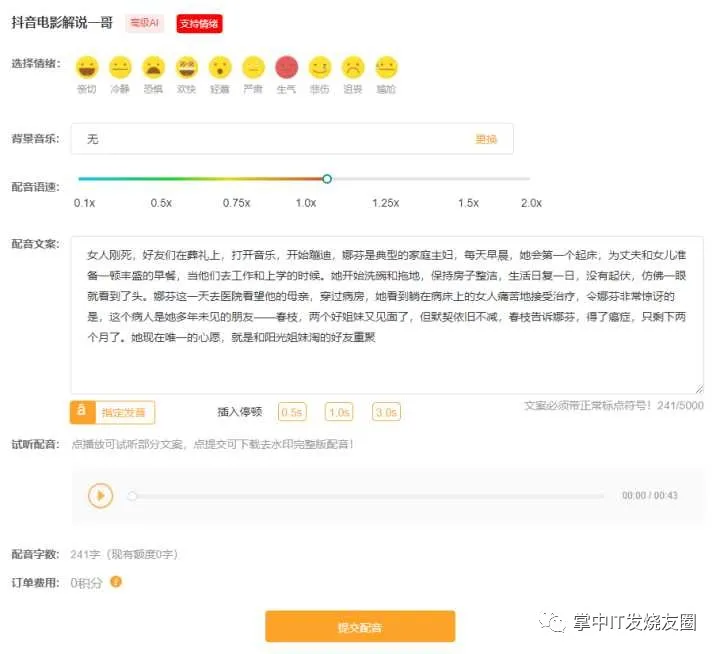Click the 指定发音 pronunciation button
This screenshot has width=720, height=654.
coord(113,411)
